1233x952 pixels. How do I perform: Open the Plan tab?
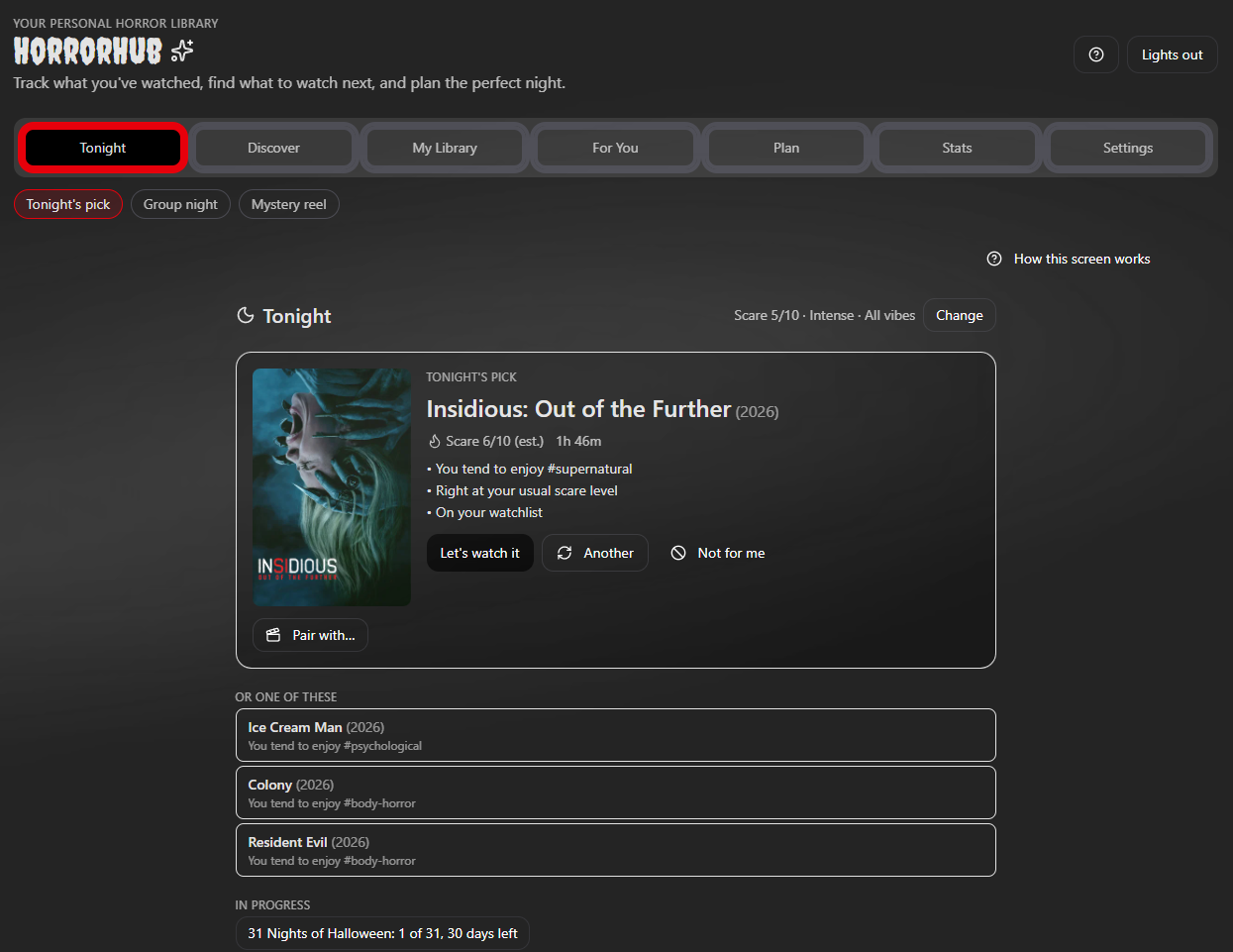coord(786,148)
